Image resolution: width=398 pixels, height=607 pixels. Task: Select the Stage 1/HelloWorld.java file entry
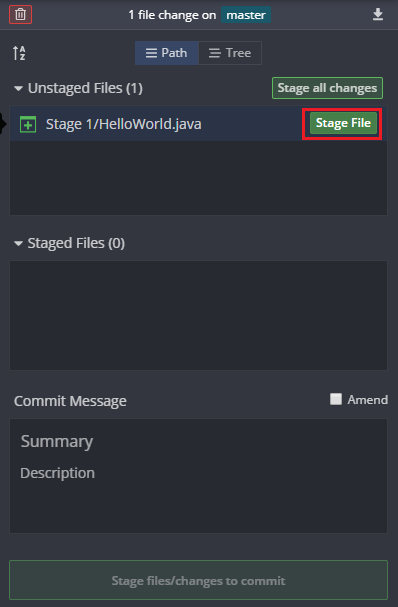pos(198,124)
